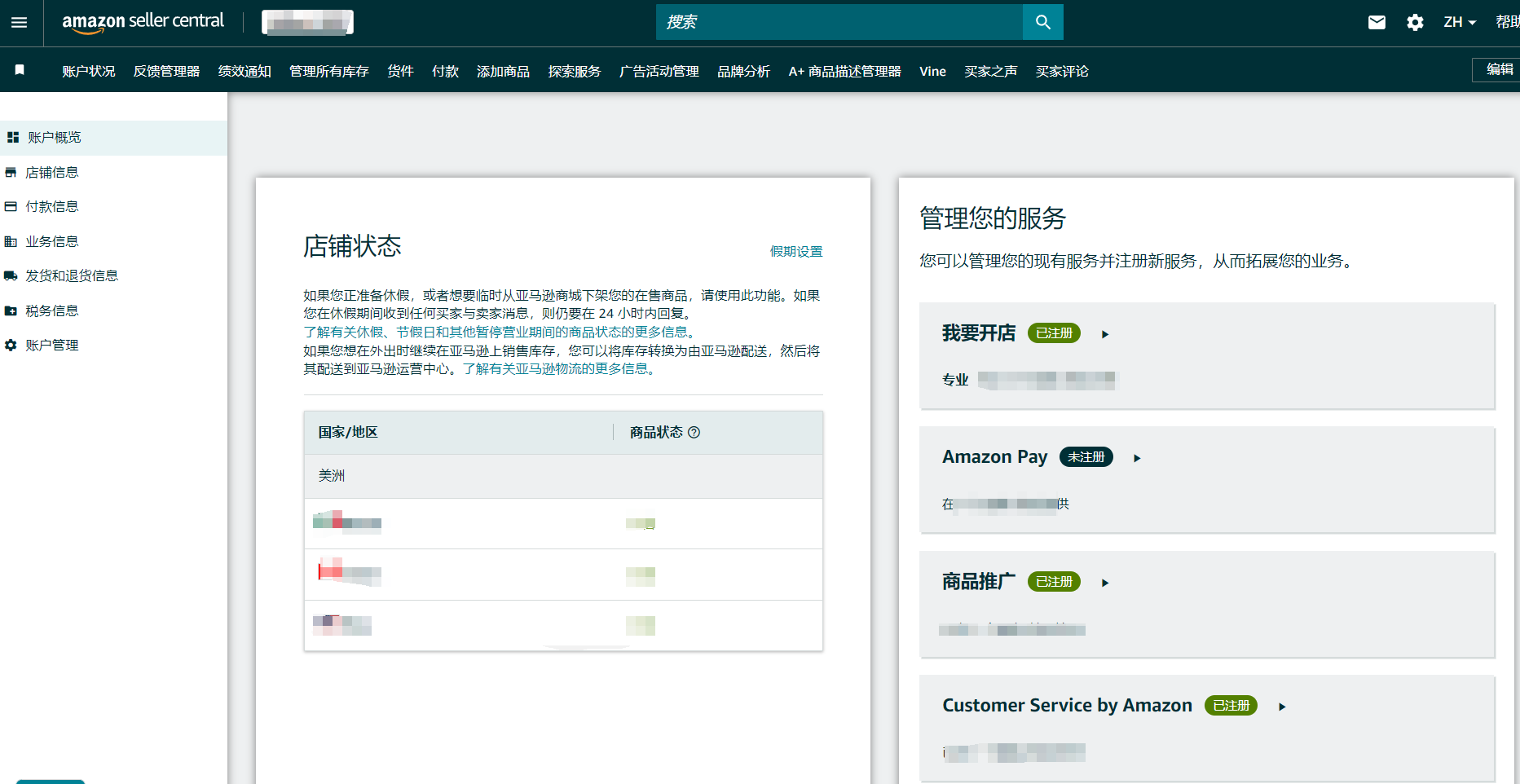Open 反馈管理器 in the navigation bar

pyautogui.click(x=166, y=71)
